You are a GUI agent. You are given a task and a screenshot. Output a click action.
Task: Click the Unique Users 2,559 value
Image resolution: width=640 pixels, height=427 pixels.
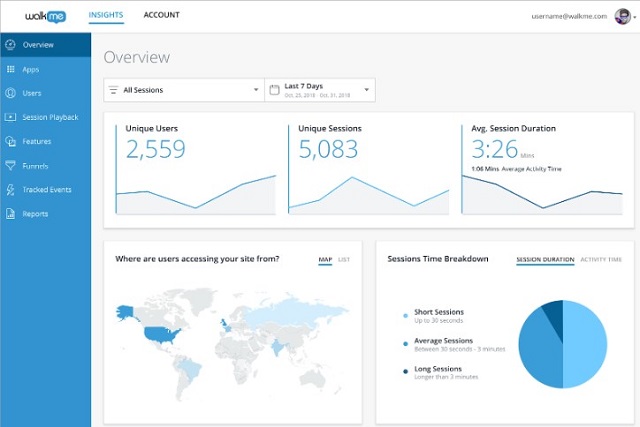(x=156, y=149)
